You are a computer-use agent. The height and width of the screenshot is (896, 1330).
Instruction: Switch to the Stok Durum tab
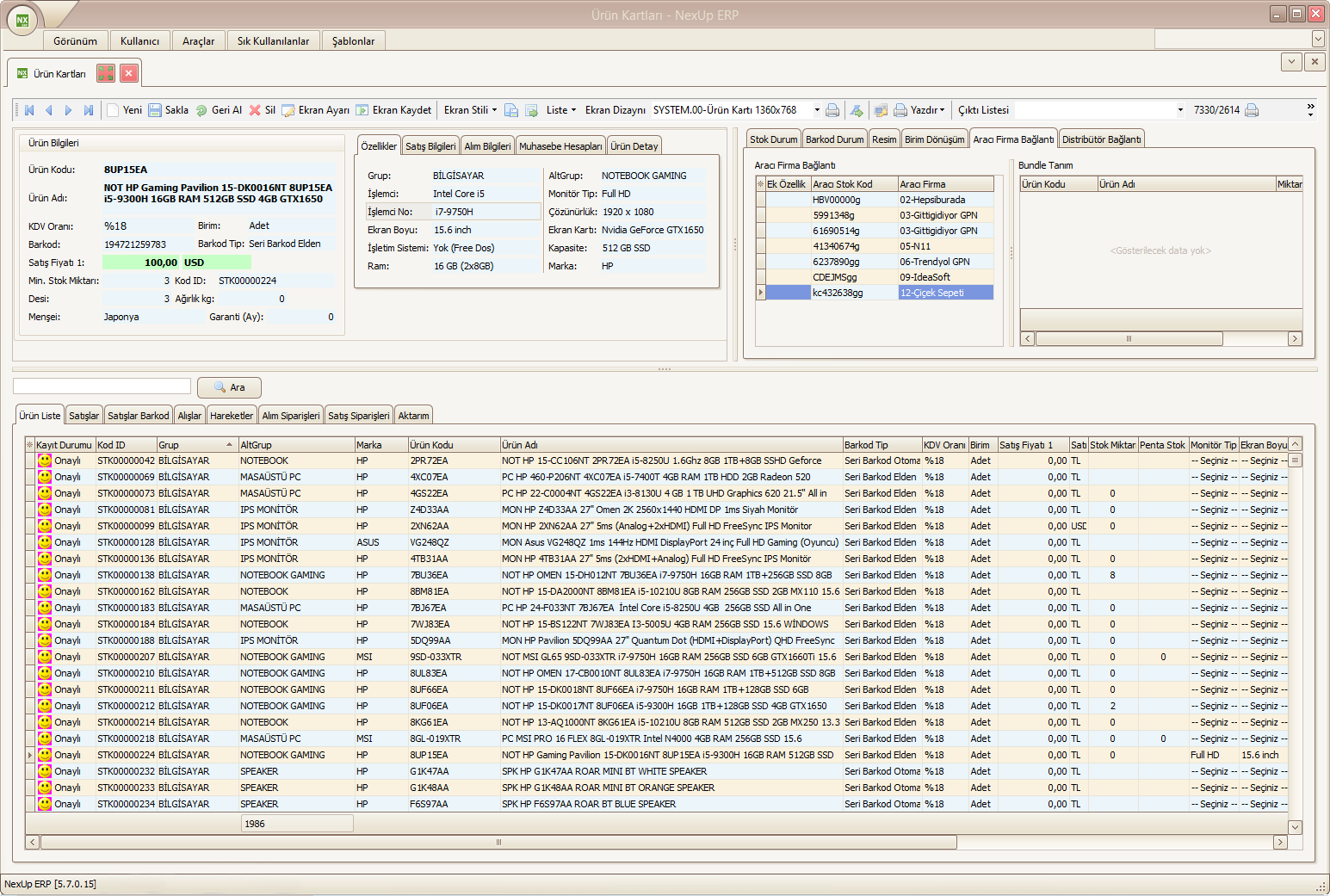click(x=773, y=139)
